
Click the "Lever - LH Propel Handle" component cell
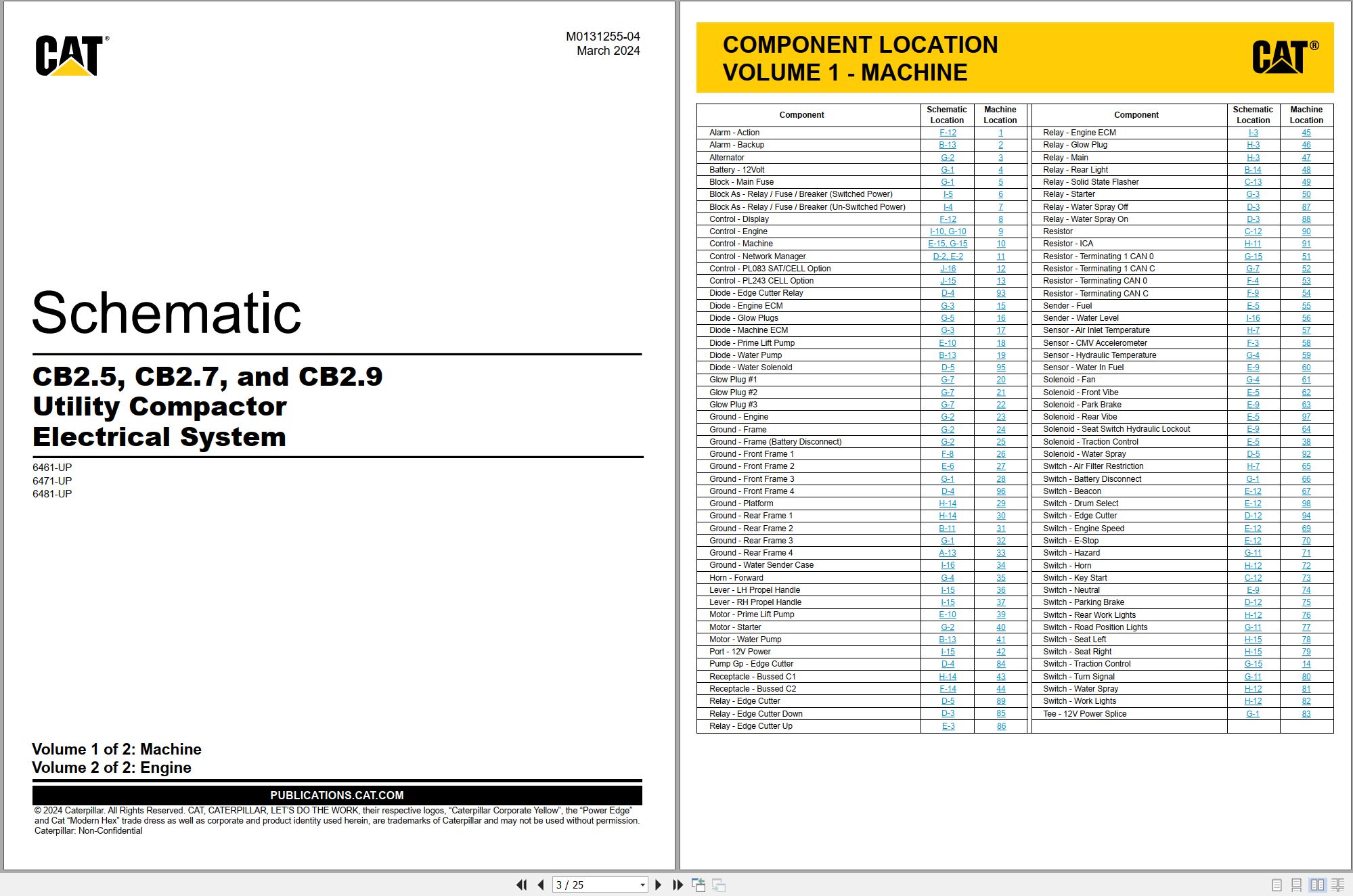click(x=809, y=590)
